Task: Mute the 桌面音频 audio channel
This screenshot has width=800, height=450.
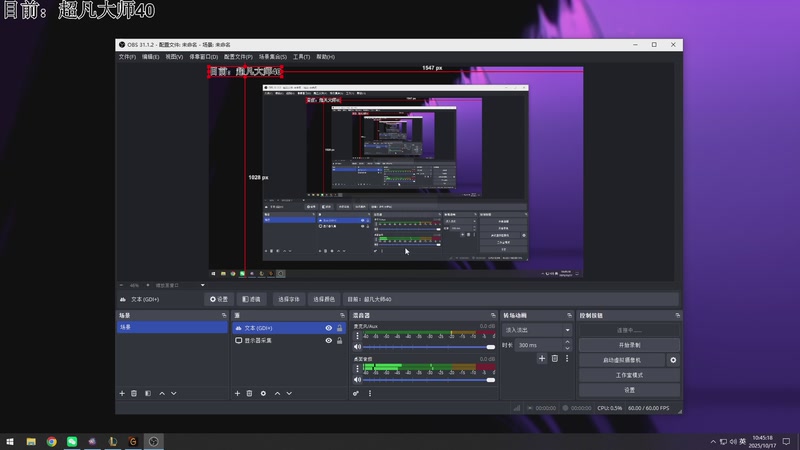Action: [x=357, y=380]
